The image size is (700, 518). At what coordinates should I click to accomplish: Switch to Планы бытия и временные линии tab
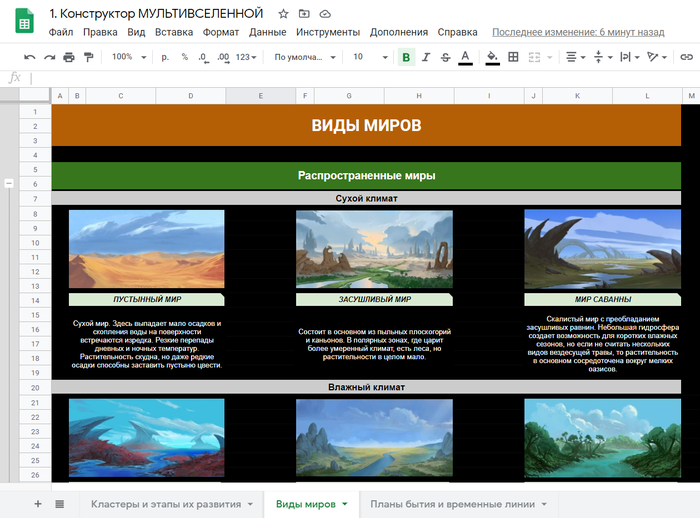click(x=452, y=503)
